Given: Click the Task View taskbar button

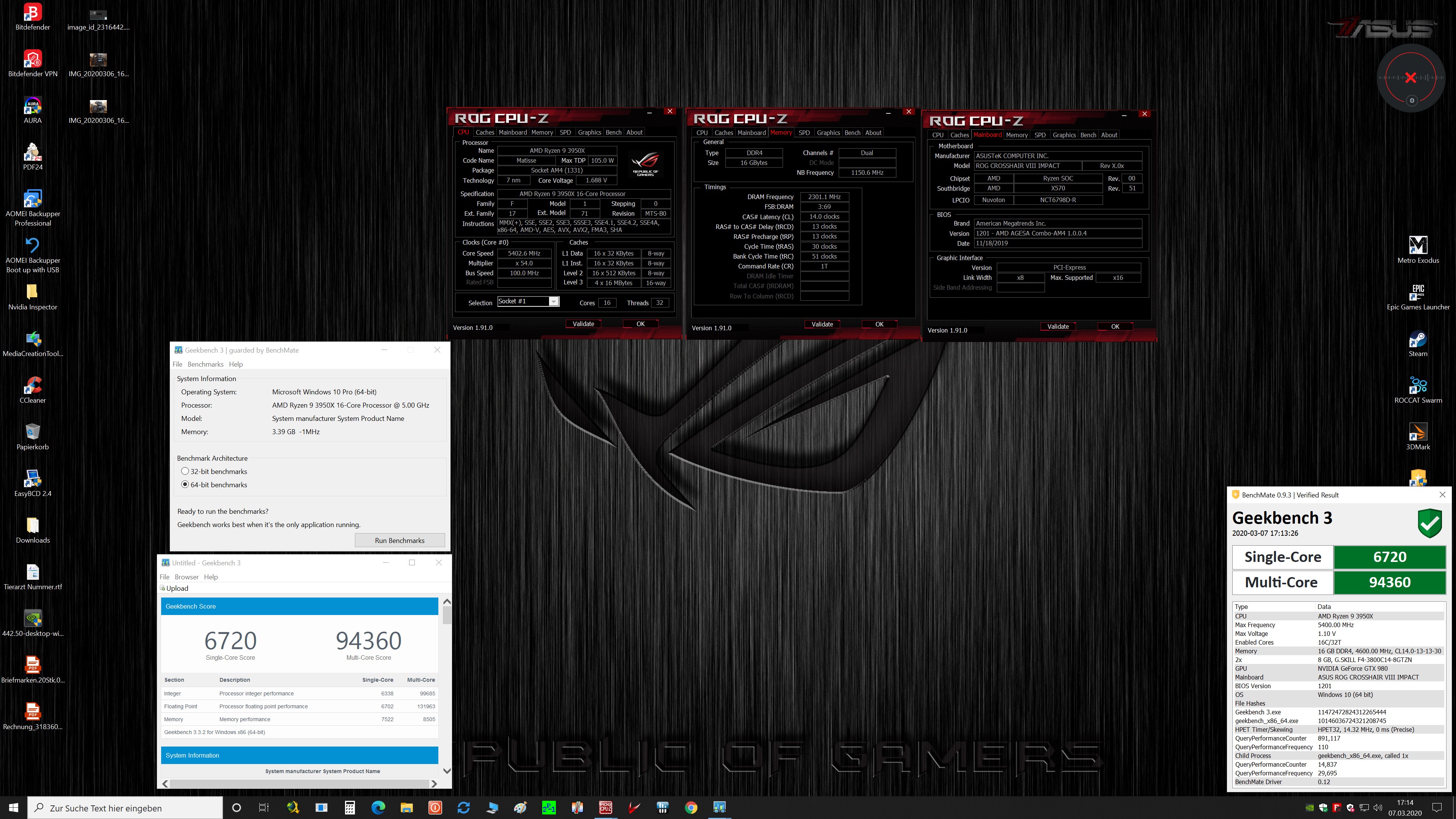Looking at the screenshot, I should (264, 808).
